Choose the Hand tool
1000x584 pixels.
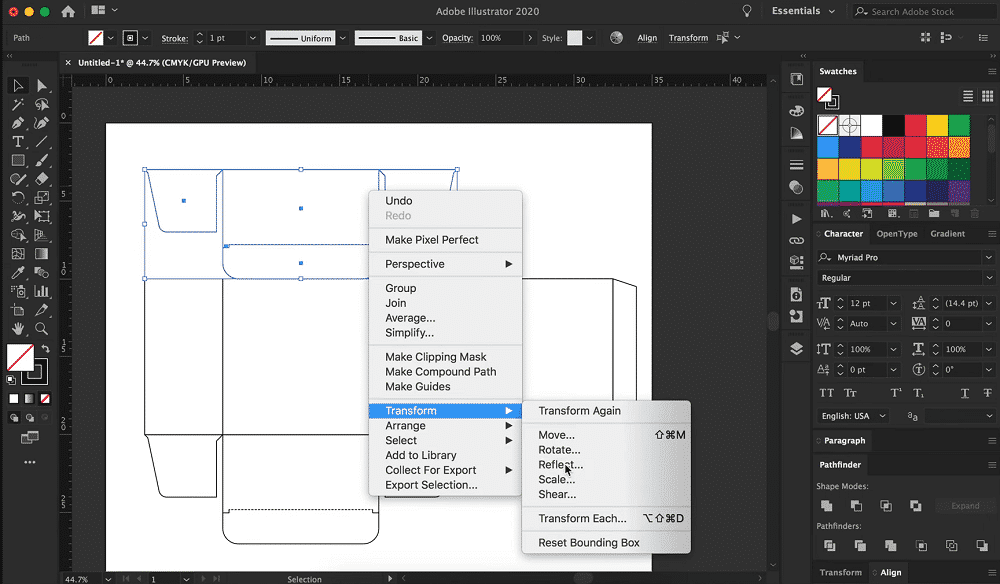[18, 328]
